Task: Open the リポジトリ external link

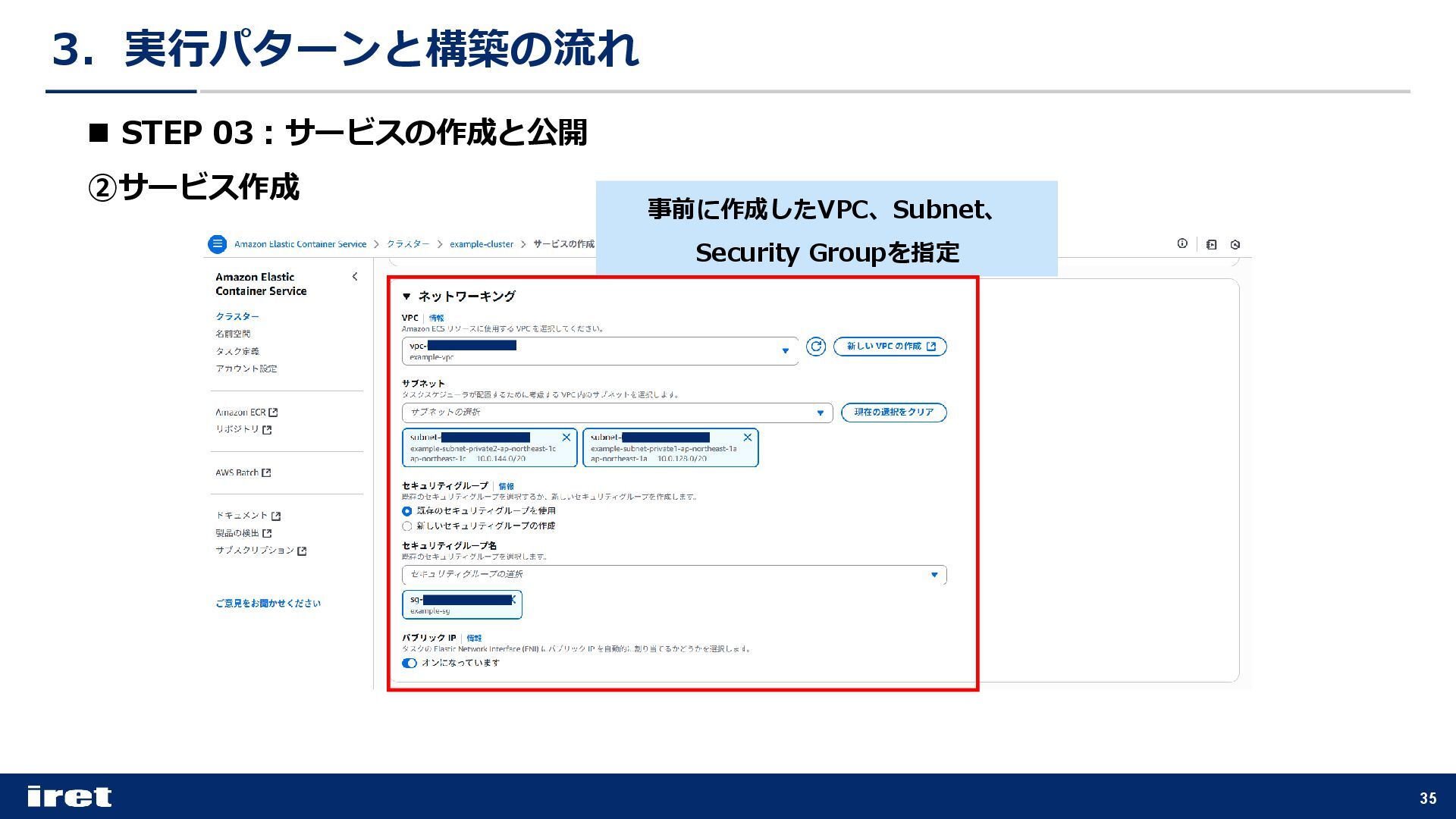Action: (243, 429)
